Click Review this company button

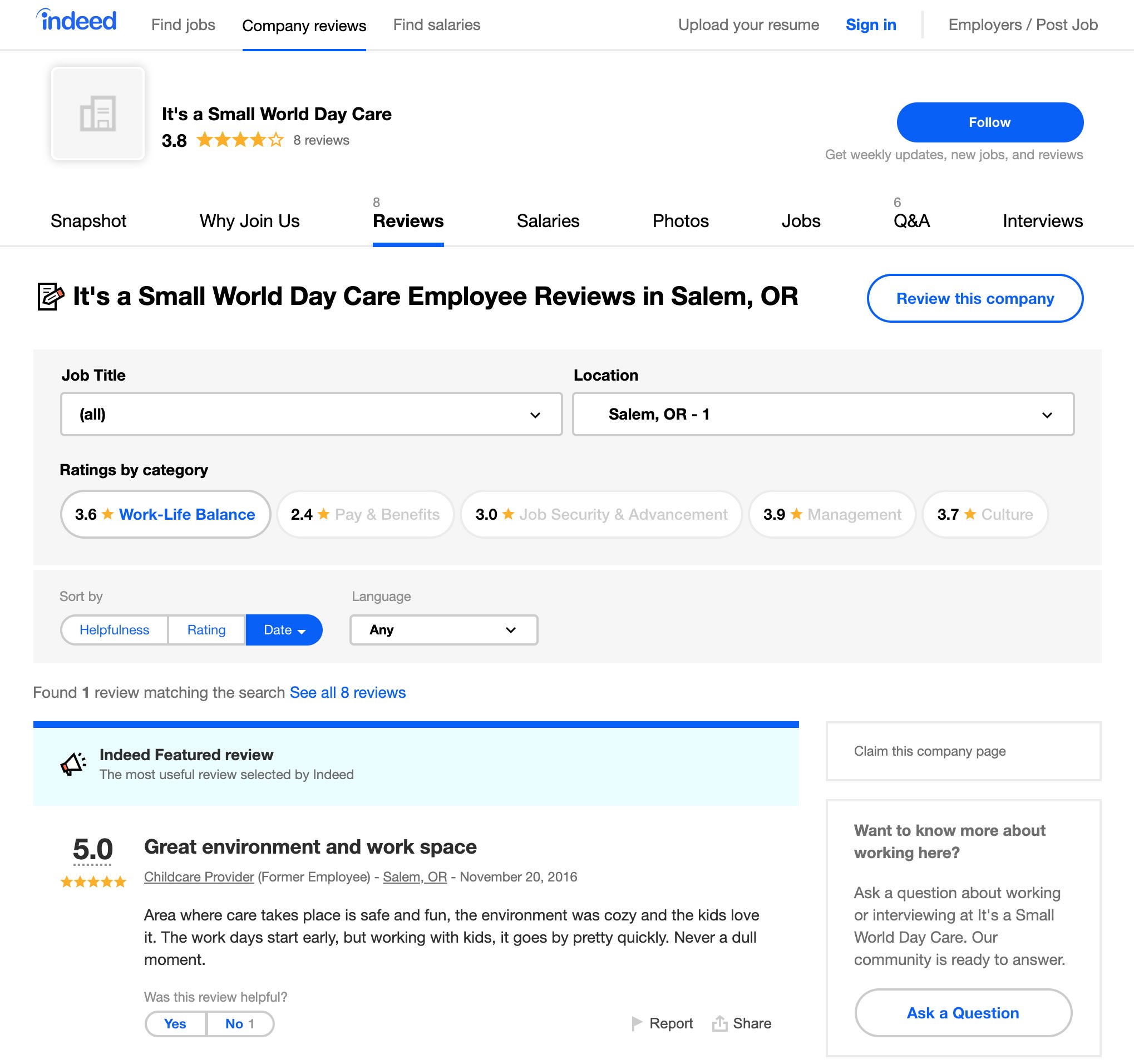point(975,298)
